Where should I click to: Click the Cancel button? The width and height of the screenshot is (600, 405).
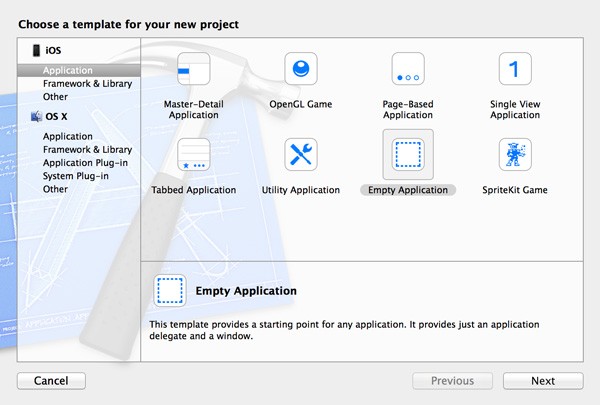tap(51, 381)
